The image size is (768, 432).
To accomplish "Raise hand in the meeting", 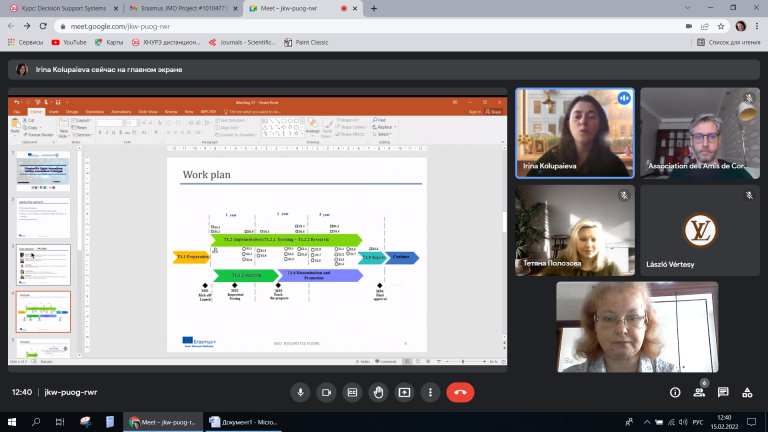I will click(378, 392).
